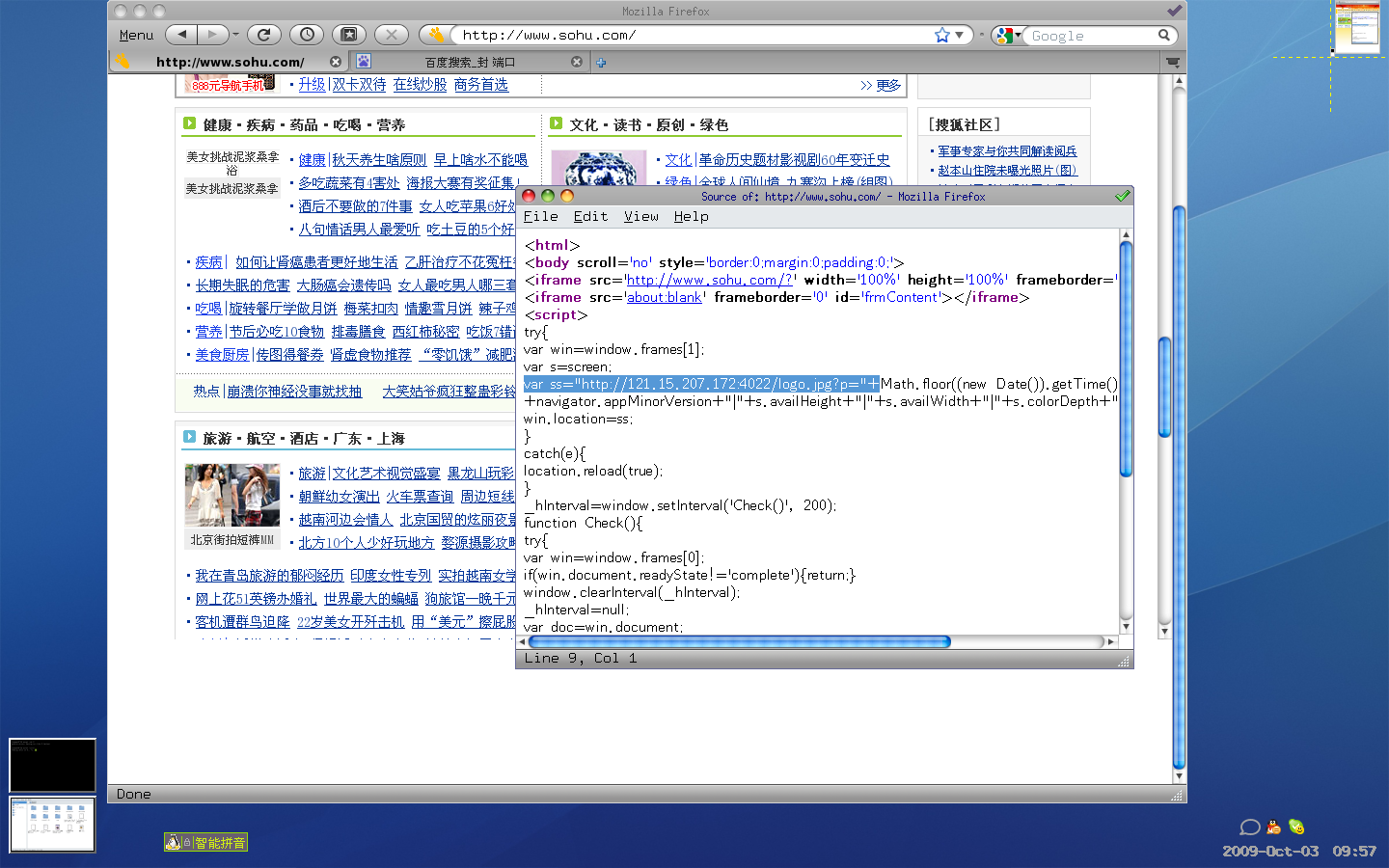Open Help menu in source viewer
1389x868 pixels.
[691, 216]
